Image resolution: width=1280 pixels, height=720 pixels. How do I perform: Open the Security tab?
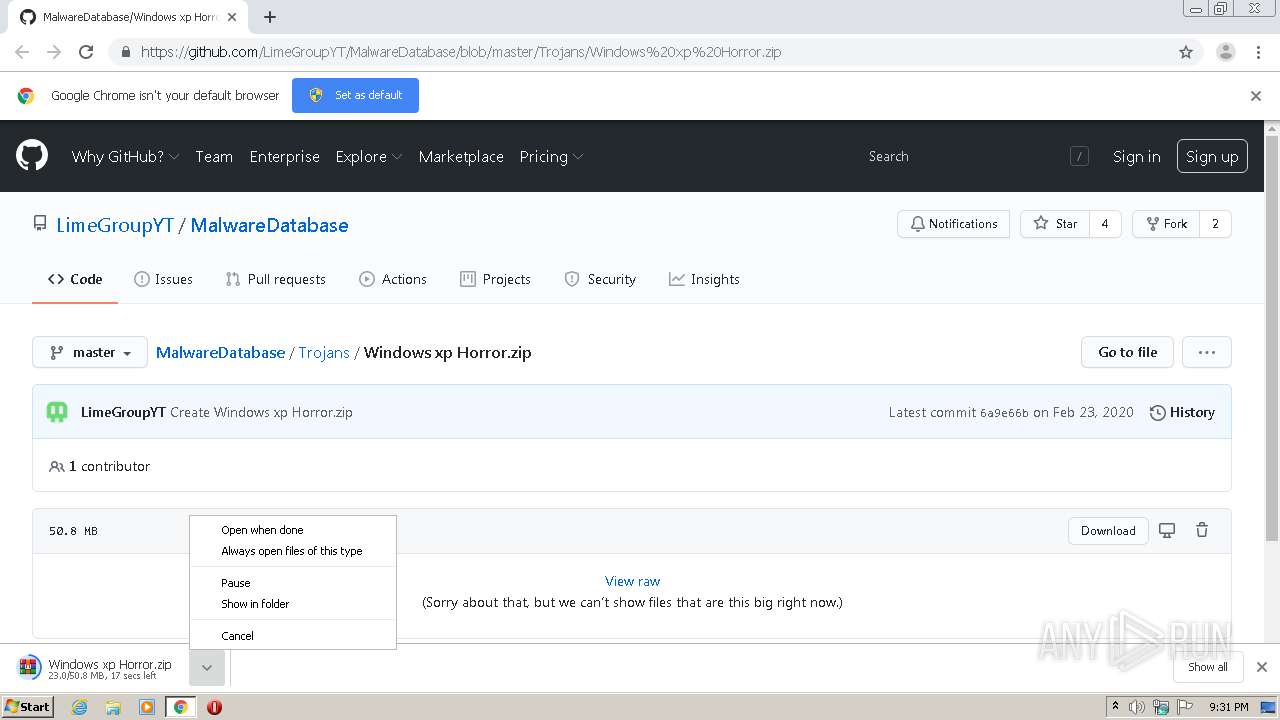(x=600, y=279)
